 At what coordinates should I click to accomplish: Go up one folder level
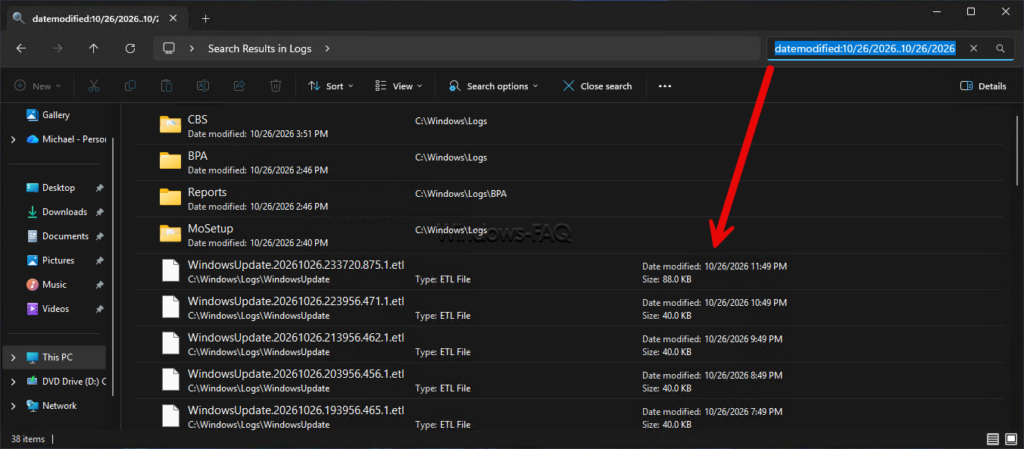[x=93, y=48]
